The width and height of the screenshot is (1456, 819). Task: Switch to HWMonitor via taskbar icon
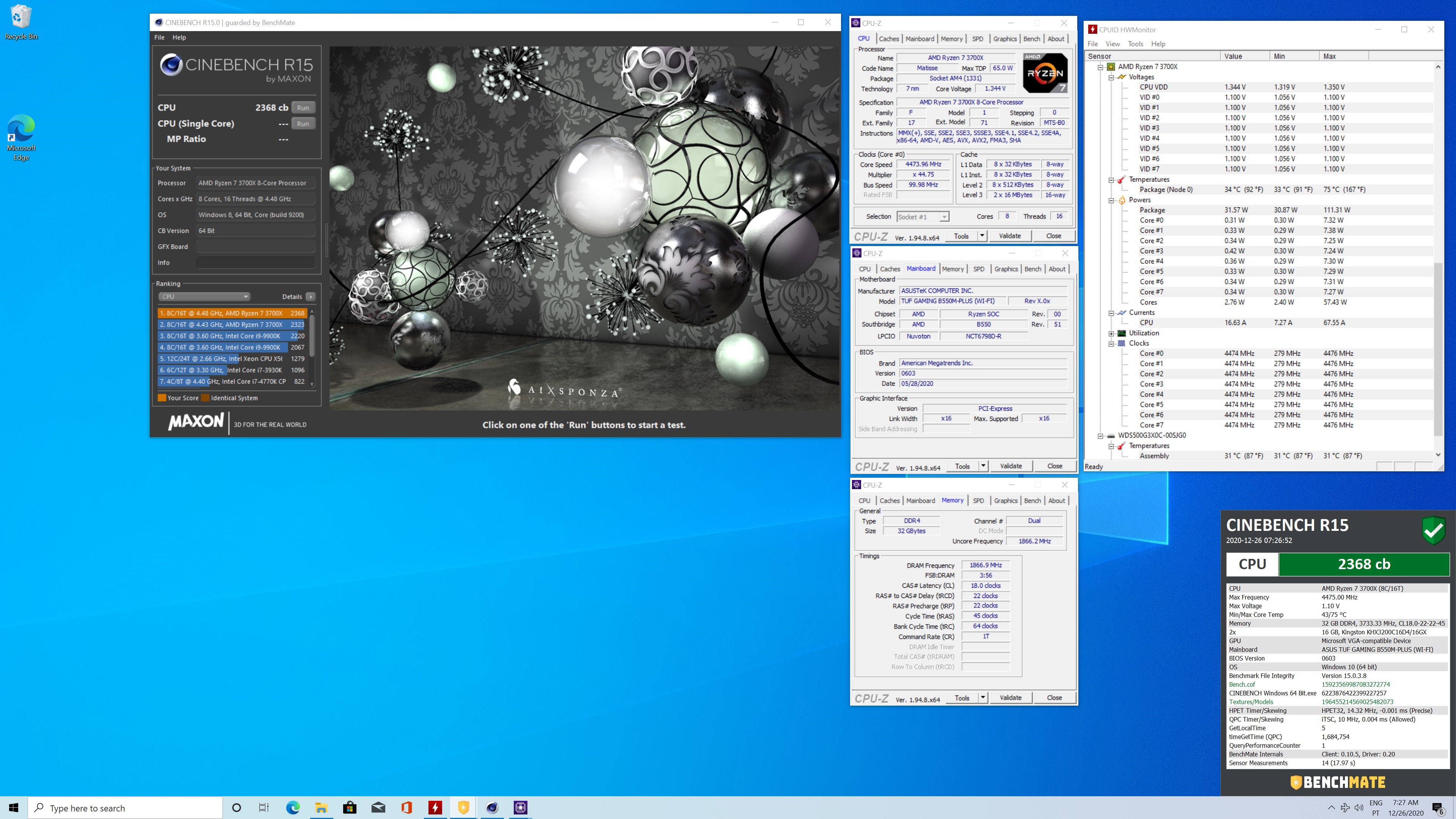(x=435, y=808)
